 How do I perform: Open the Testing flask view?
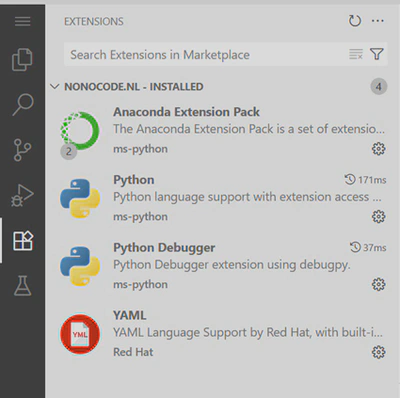(23, 286)
